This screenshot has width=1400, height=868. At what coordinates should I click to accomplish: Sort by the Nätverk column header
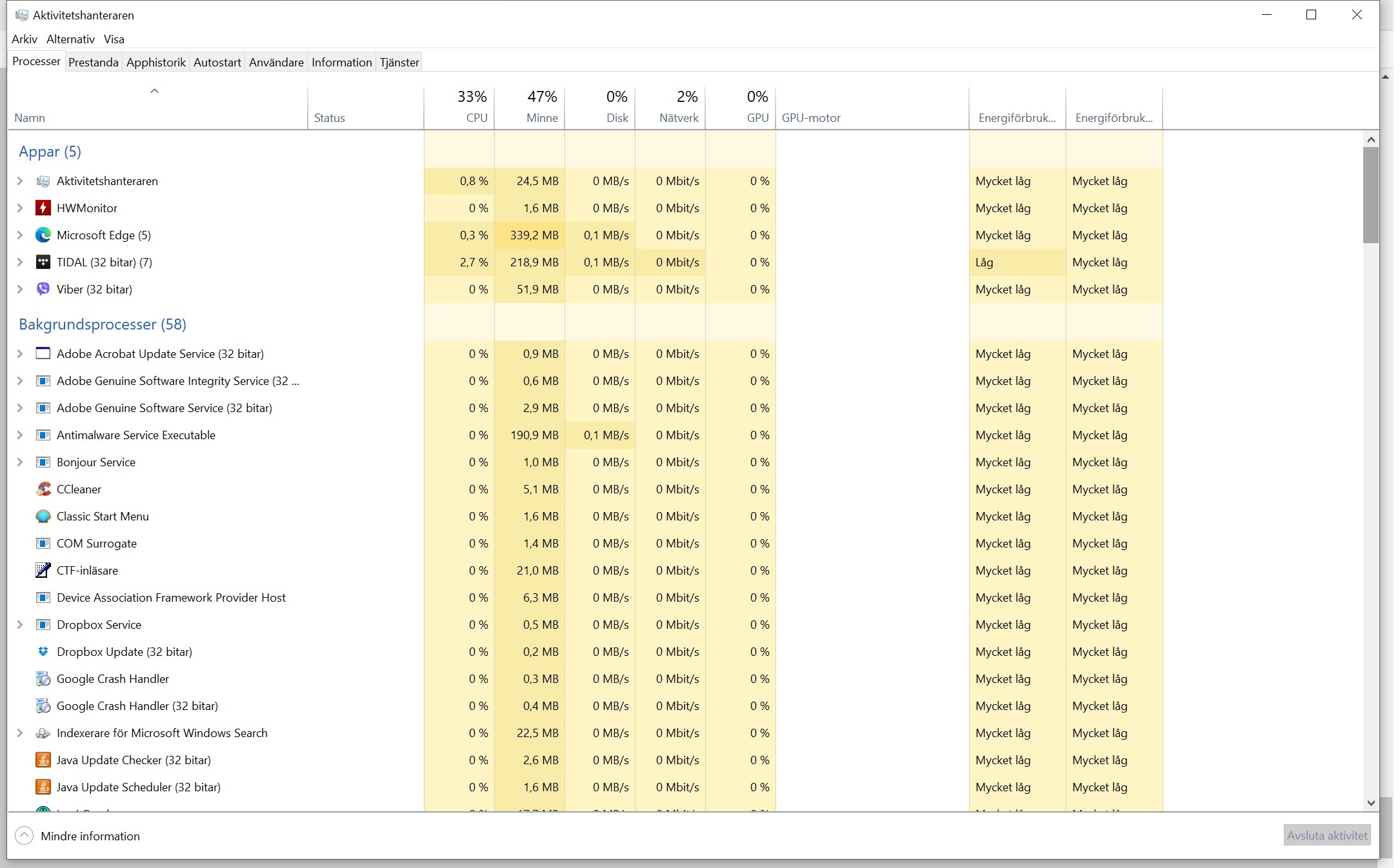670,108
